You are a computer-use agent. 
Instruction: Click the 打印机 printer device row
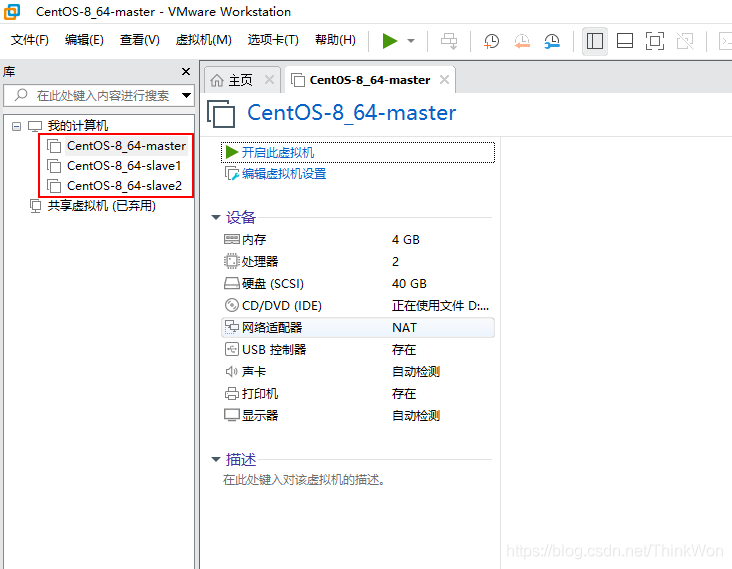358,393
